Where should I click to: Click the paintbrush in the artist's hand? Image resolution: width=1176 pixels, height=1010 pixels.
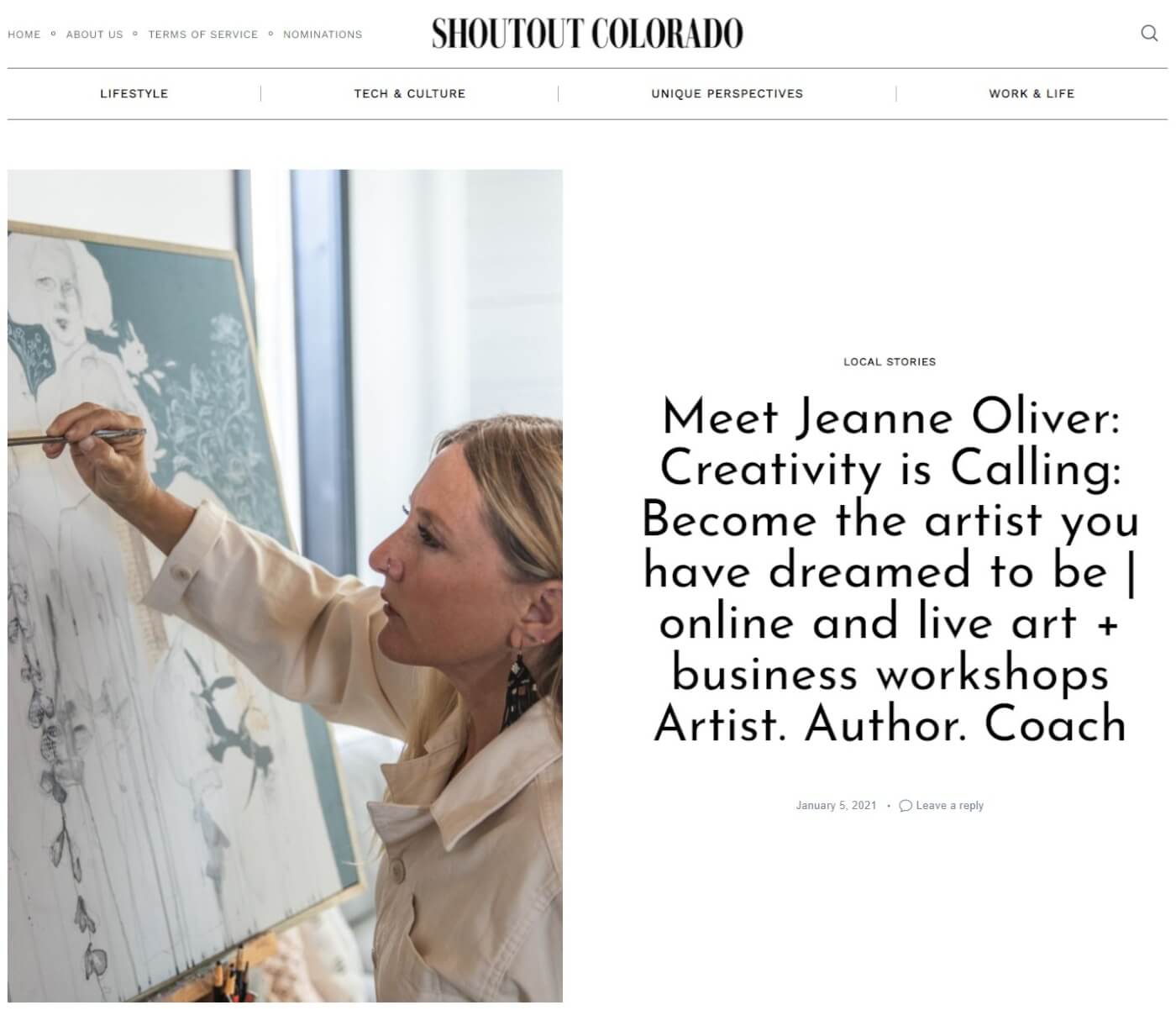coord(101,436)
